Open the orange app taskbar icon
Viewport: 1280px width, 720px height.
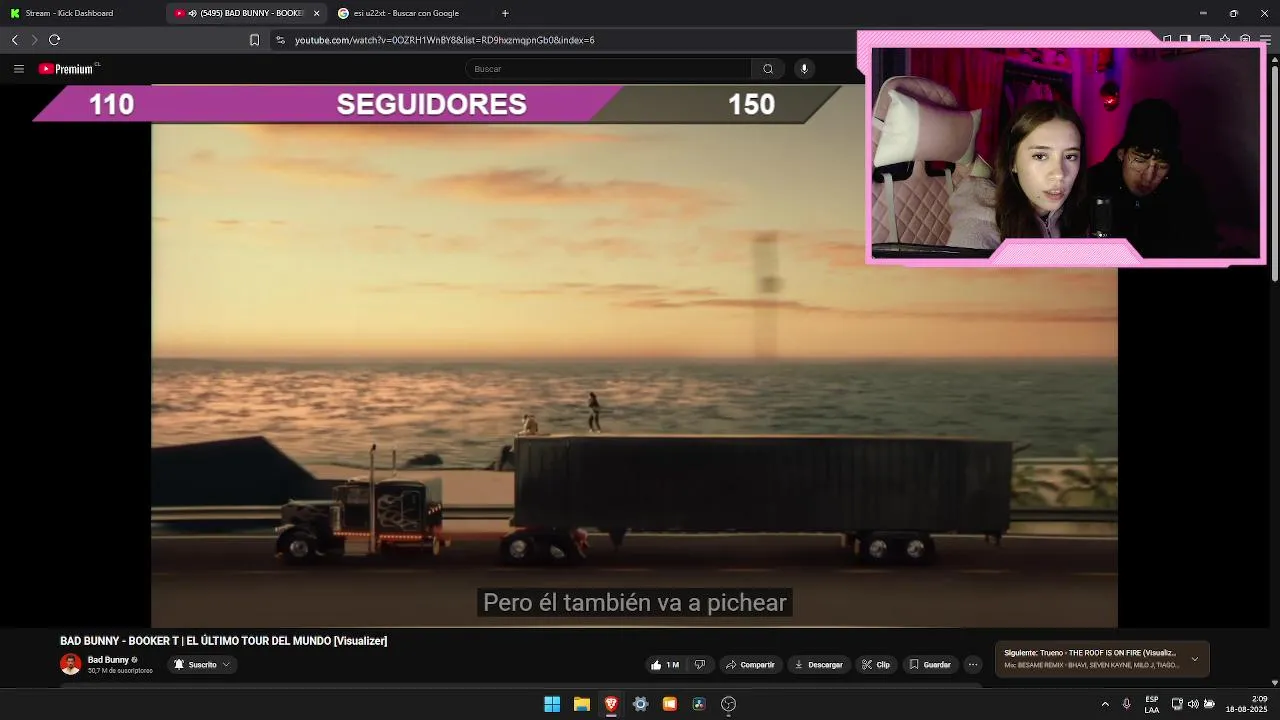tap(670, 704)
